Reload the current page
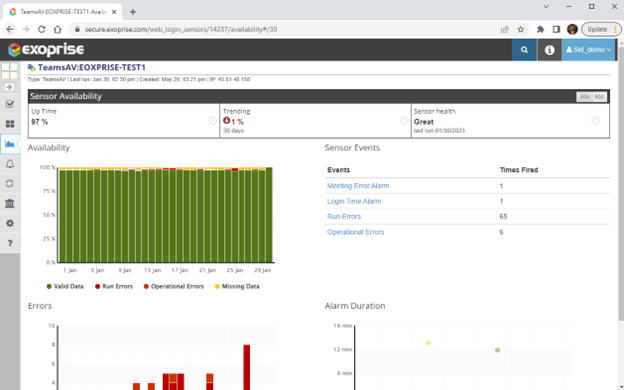 coord(41,29)
